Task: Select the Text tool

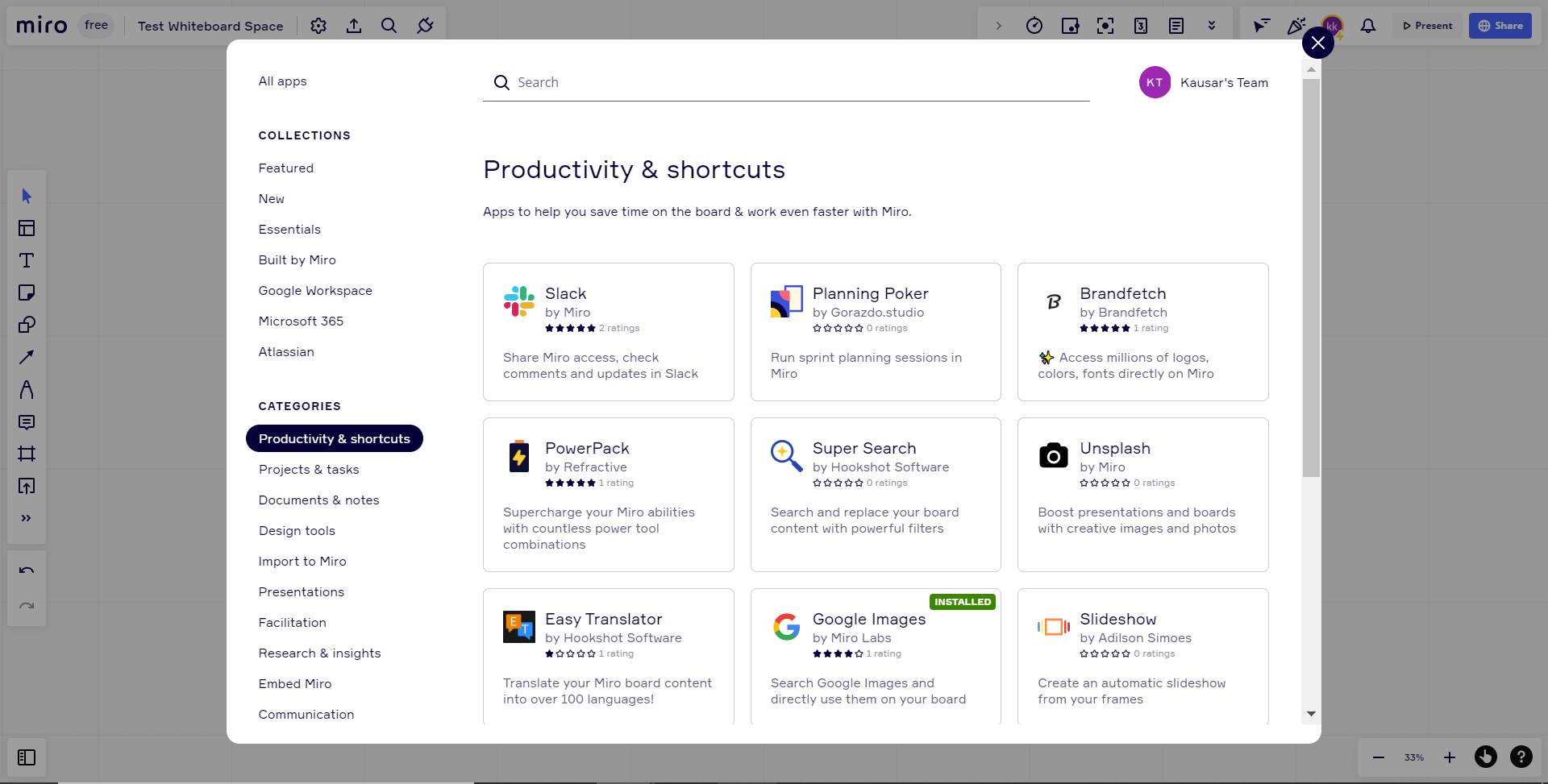Action: 27,260
